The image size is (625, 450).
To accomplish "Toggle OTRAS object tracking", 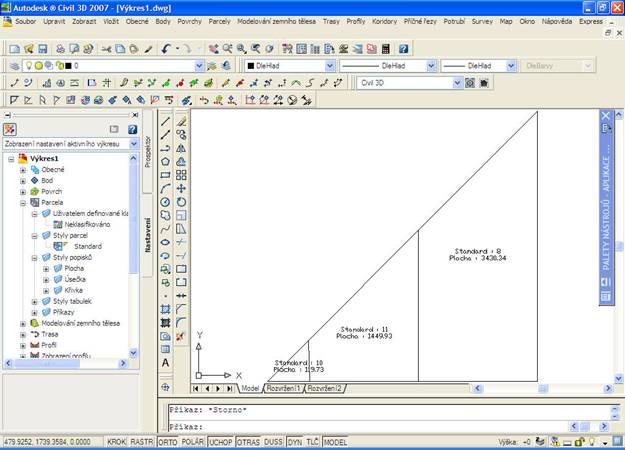I will 248,442.
